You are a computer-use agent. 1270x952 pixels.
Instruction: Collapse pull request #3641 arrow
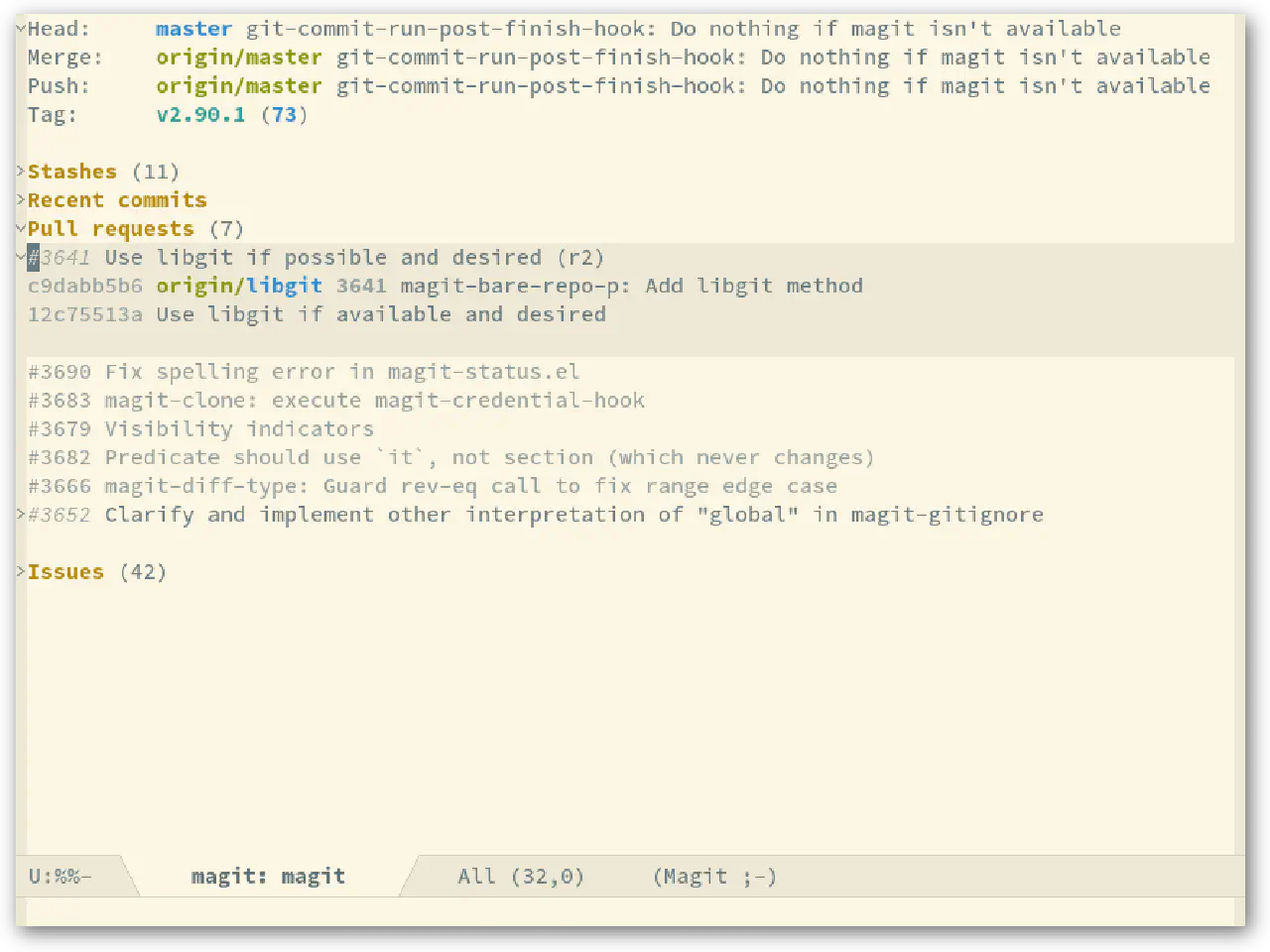[21, 258]
